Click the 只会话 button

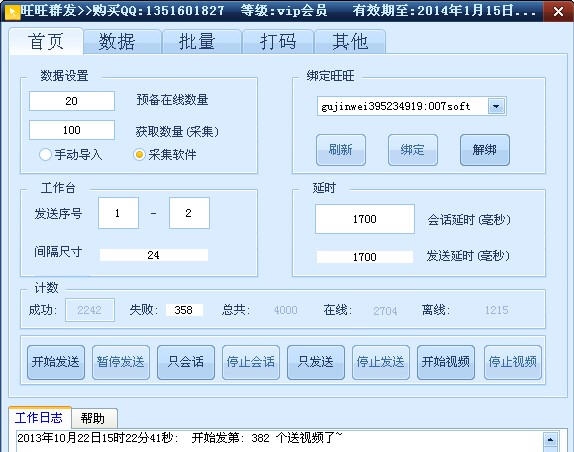click(186, 362)
